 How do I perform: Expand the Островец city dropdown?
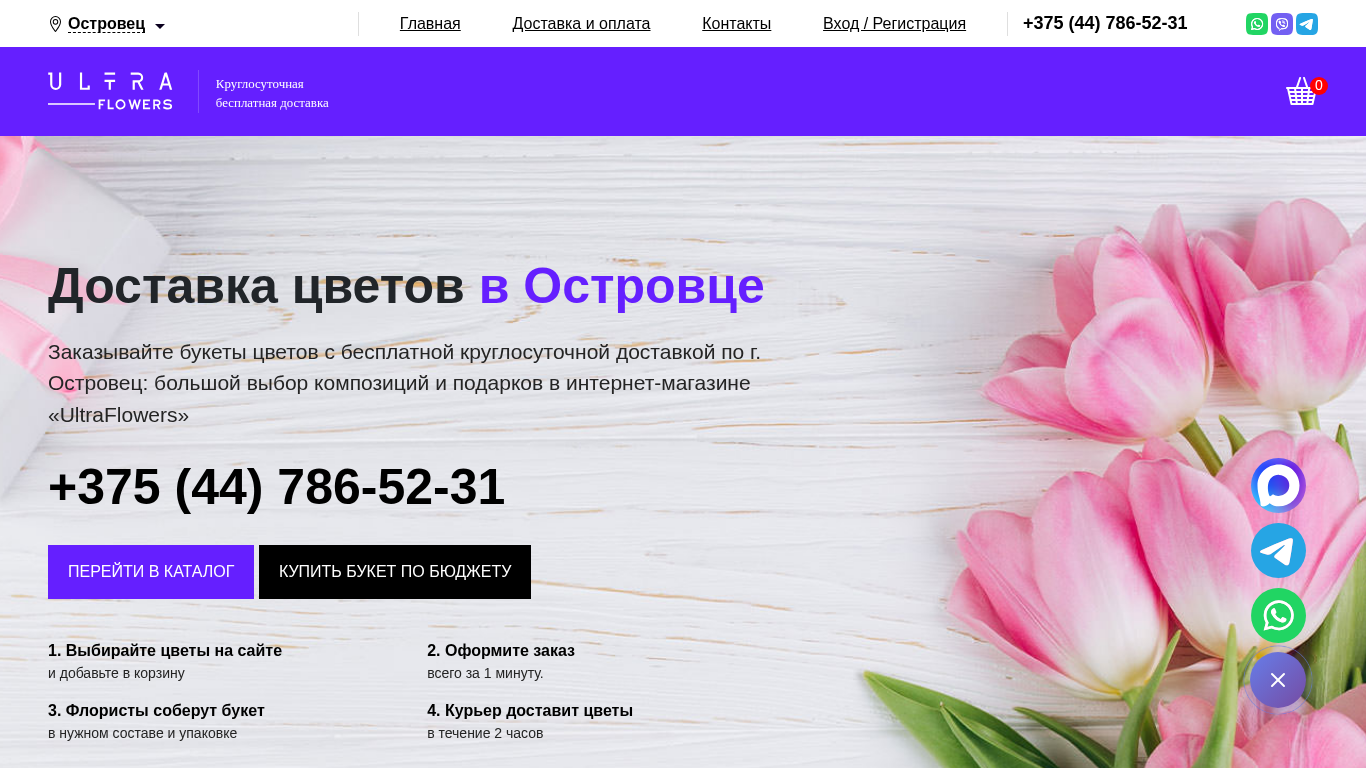click(x=107, y=24)
